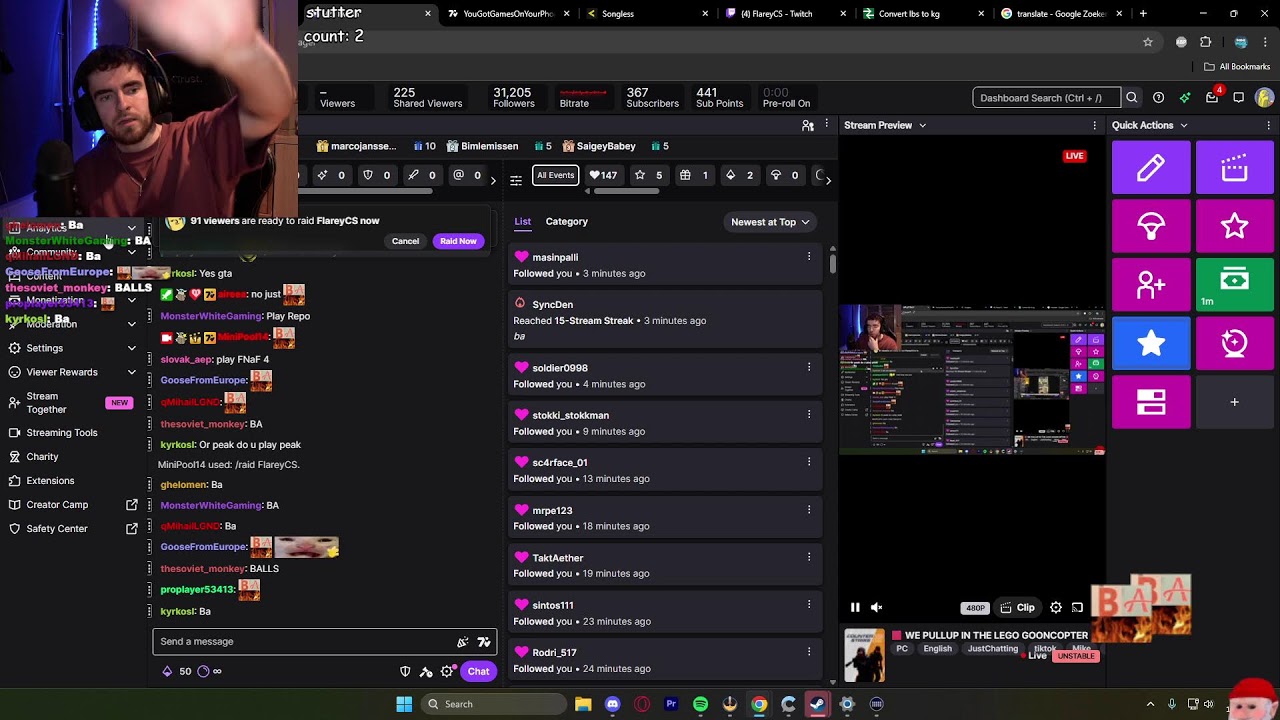The image size is (1280, 720).
Task: Open Streaming Tools in sidebar
Action: coord(62,432)
